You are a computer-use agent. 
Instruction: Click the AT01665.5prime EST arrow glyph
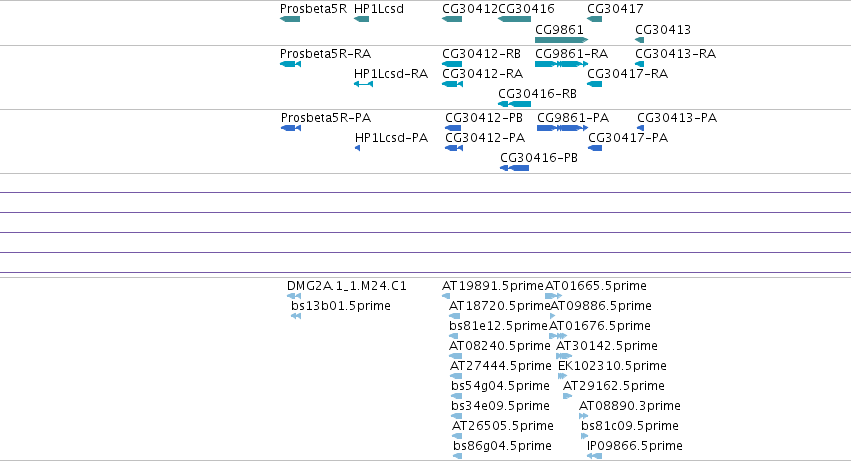554,296
